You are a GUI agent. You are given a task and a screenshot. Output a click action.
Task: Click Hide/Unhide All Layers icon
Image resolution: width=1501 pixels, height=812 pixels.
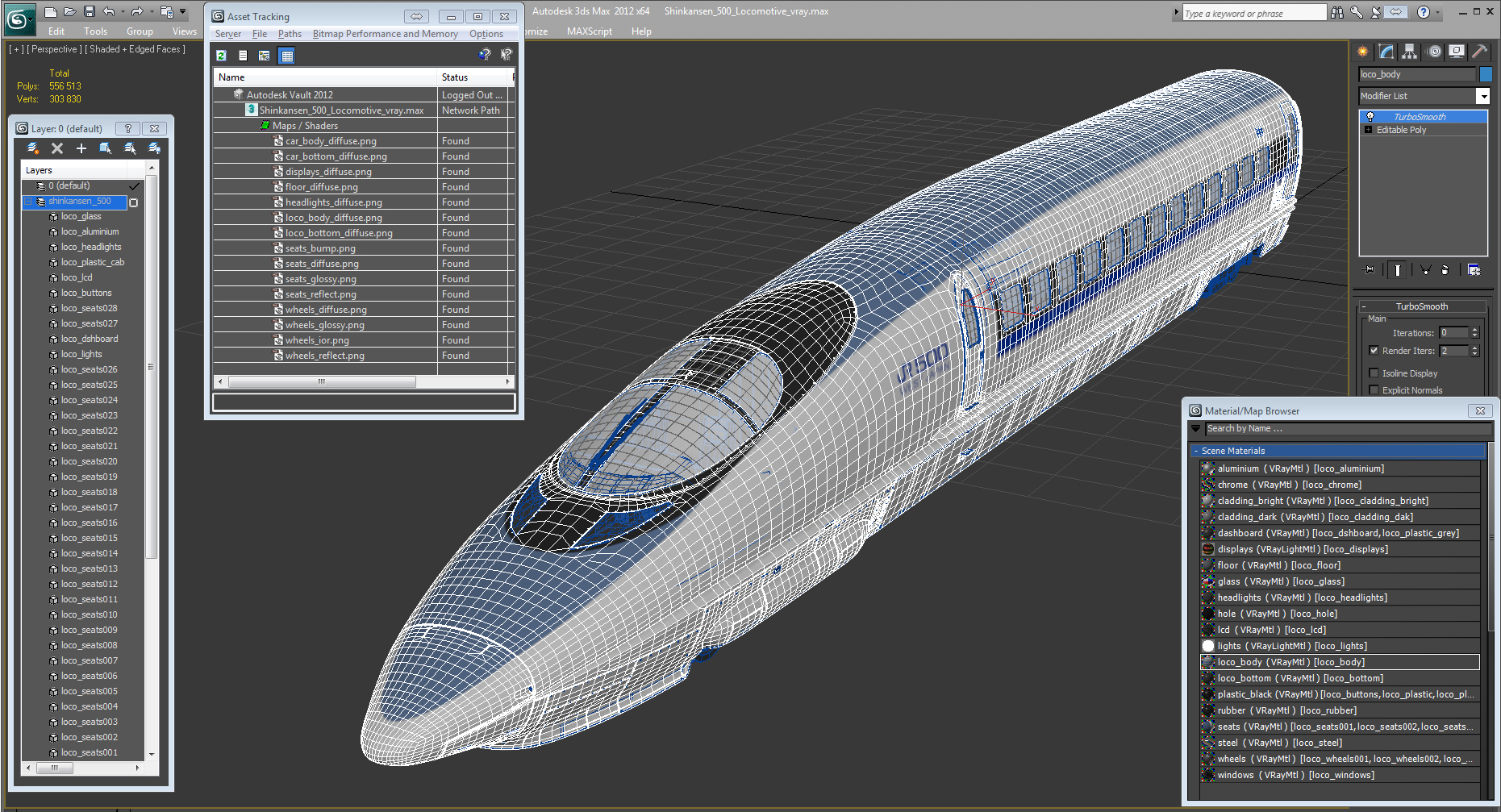154,148
